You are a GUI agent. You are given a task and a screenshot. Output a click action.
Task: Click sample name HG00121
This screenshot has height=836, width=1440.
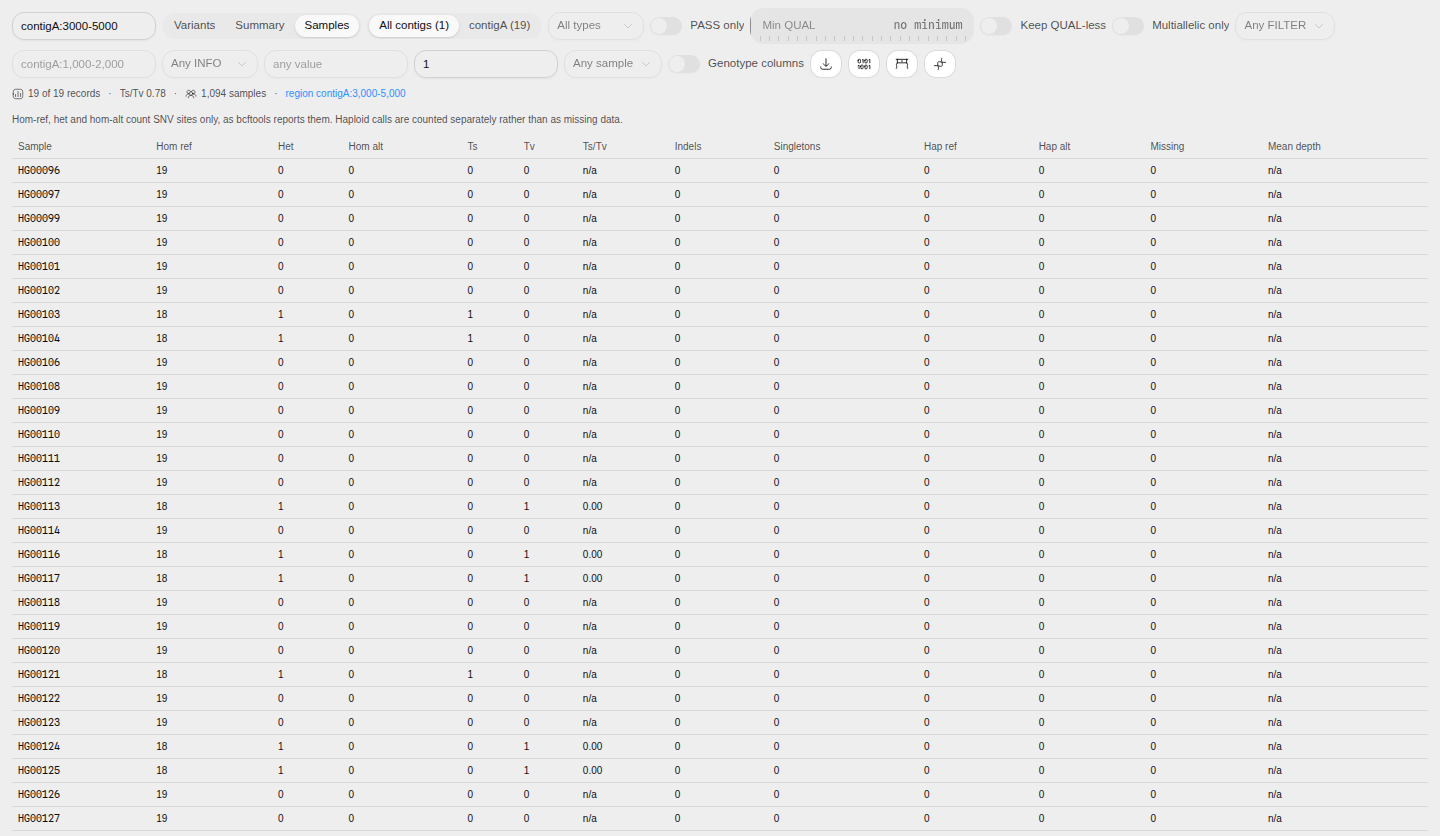point(39,675)
